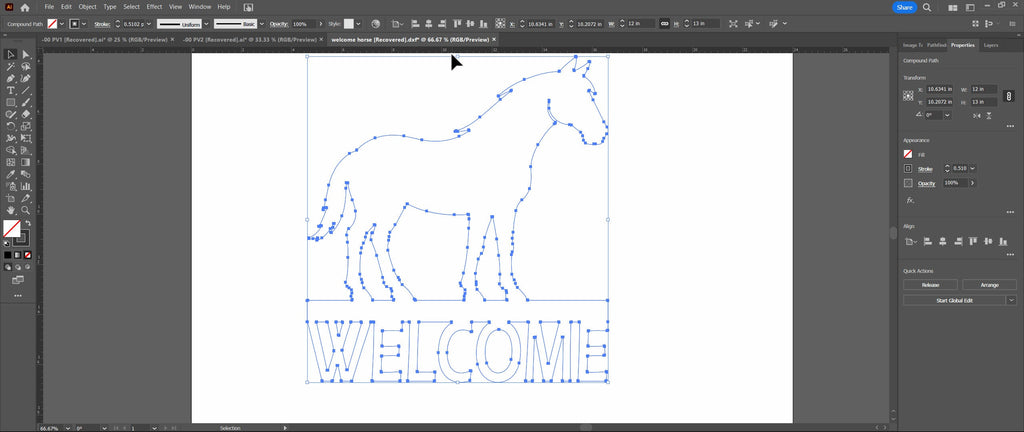Open the Window menu
Screen dimensions: 1024x432
200,7
